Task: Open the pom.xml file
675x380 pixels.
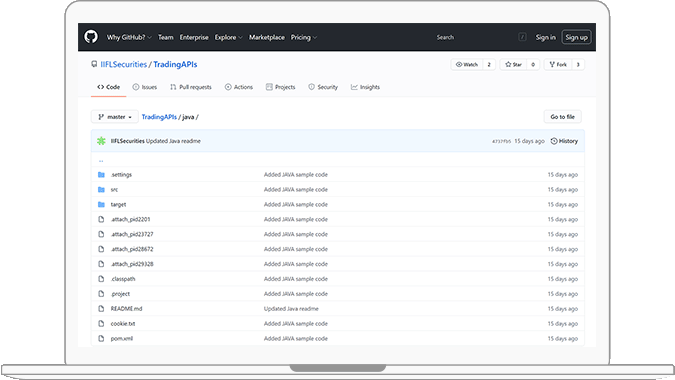Action: 122,339
